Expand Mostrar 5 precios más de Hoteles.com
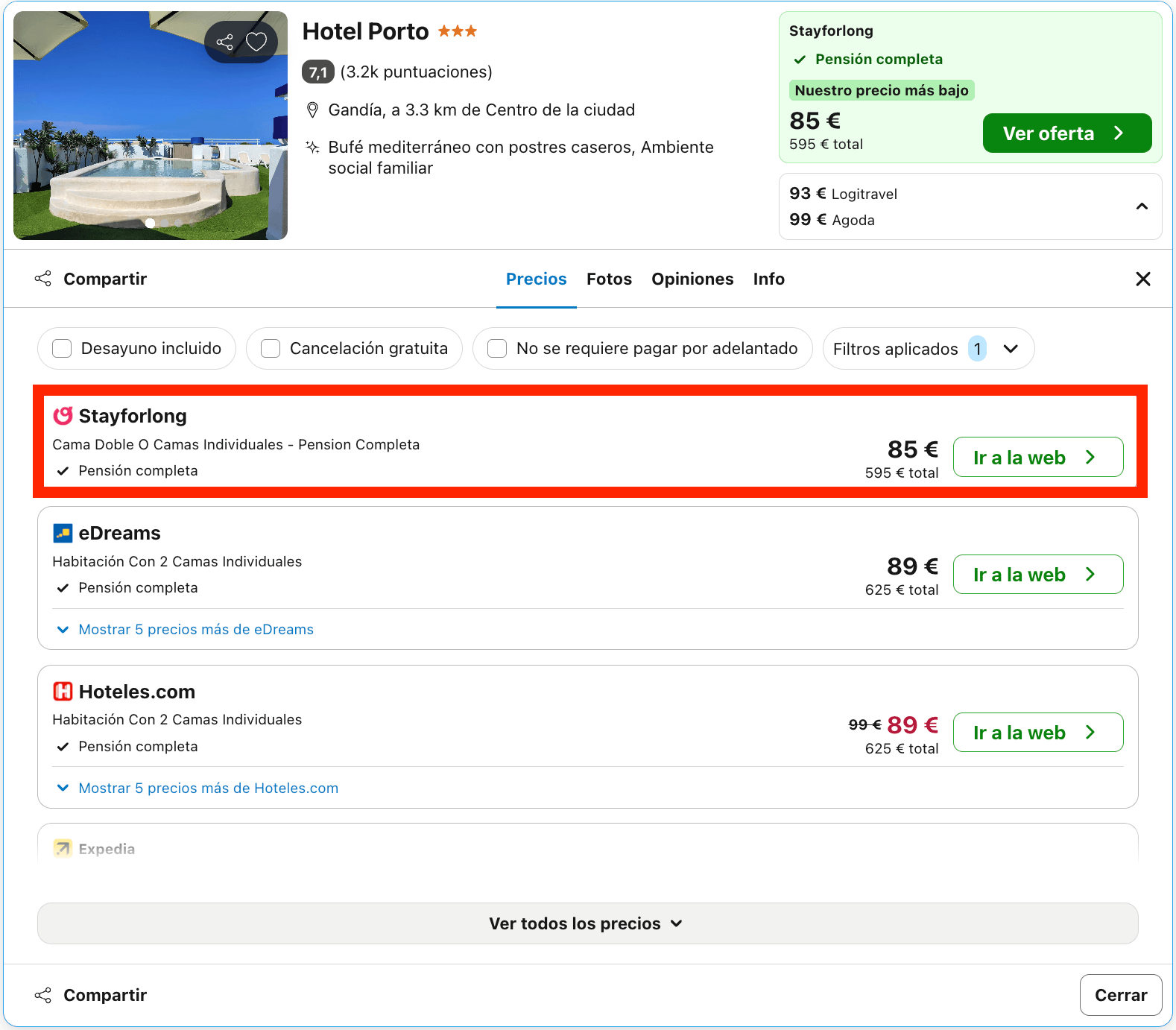The image size is (1176, 1030). pyautogui.click(x=197, y=789)
